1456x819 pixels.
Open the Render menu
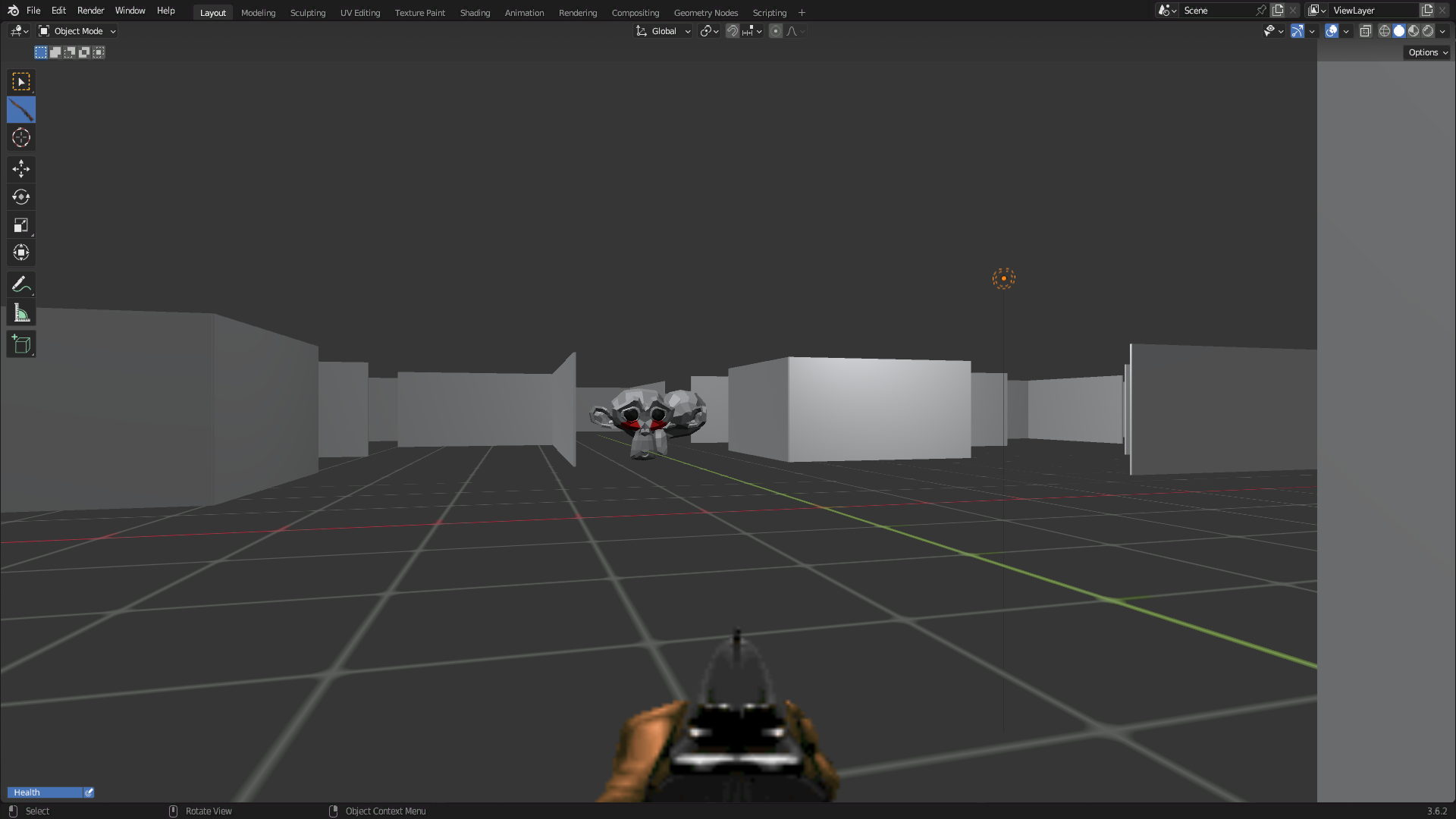click(x=90, y=11)
